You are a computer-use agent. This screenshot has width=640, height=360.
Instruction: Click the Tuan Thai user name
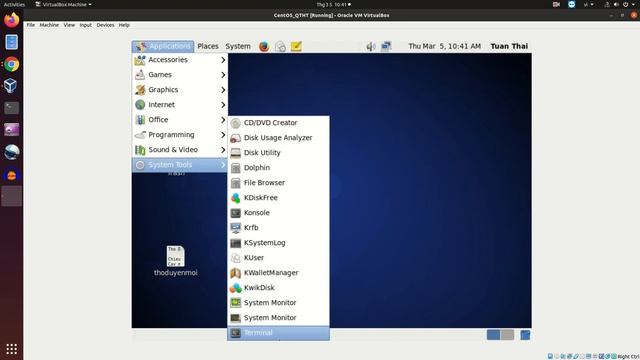[509, 47]
